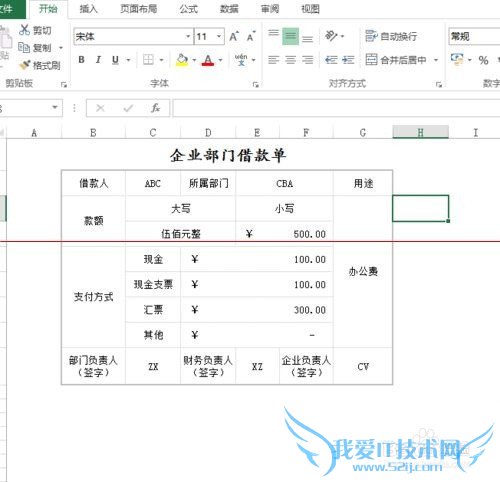Click accounting number format icon
This screenshot has width=500, height=482.
pos(457,60)
